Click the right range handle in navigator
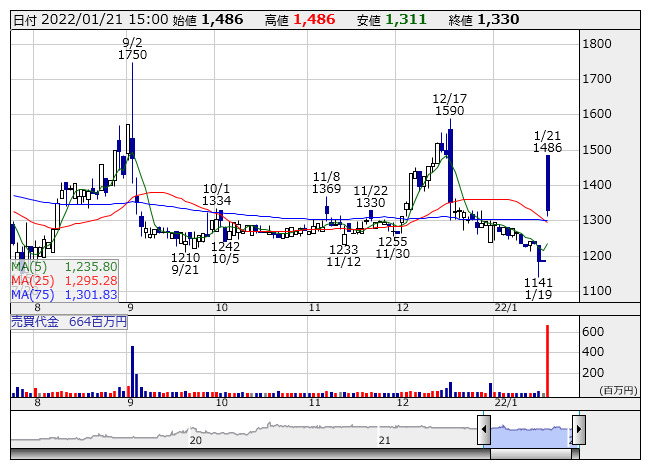The image size is (653, 470). (578, 431)
